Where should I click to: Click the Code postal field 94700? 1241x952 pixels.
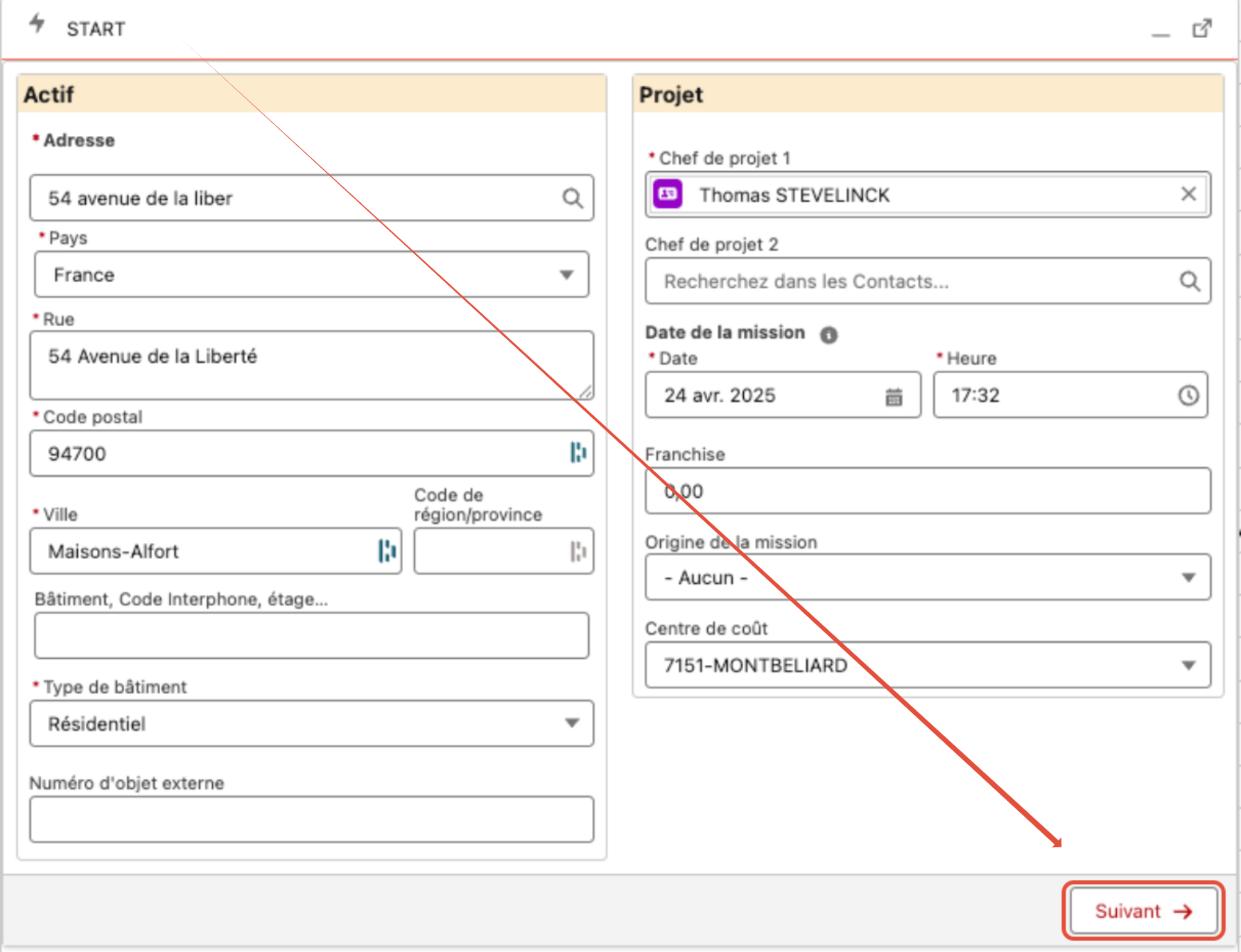point(312,453)
